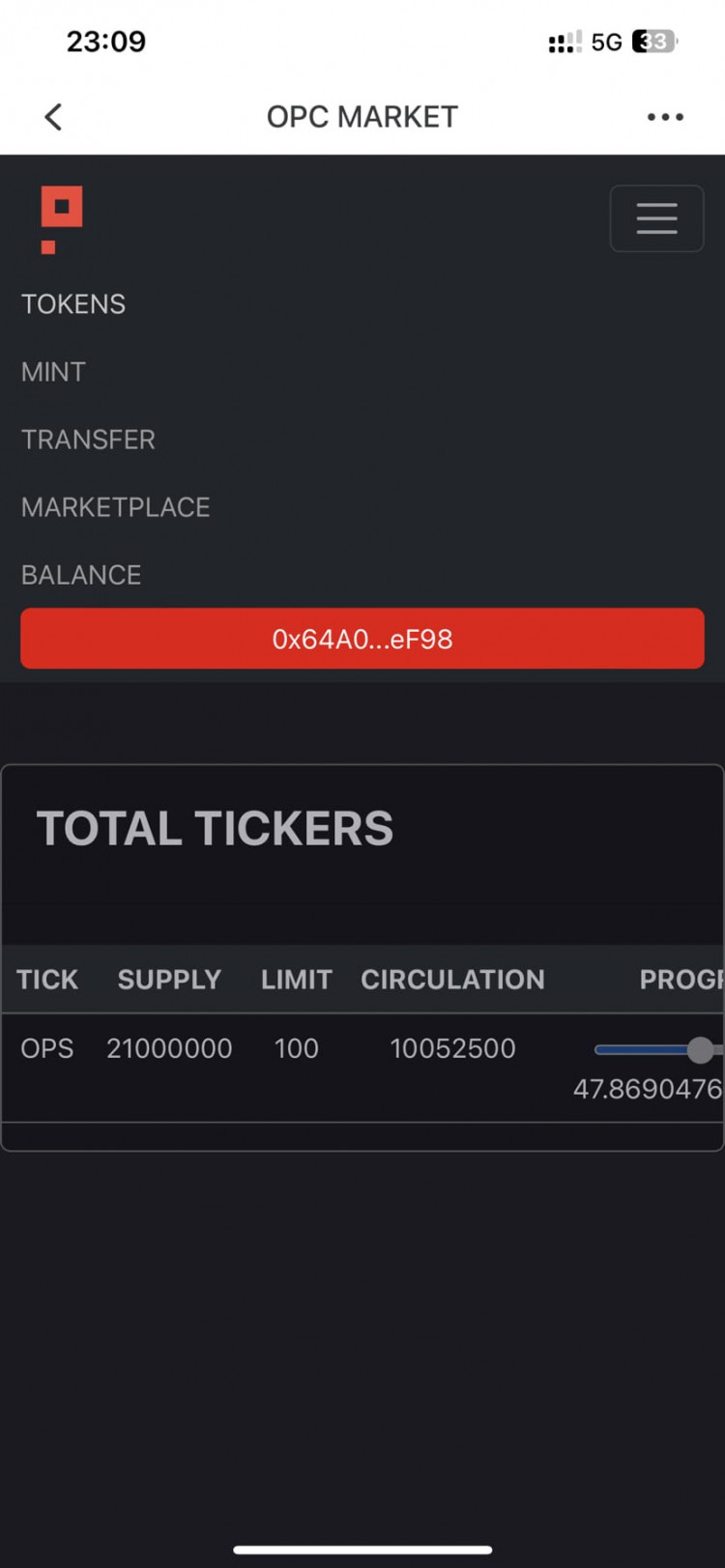Tap the OPC MARKET page title
725x1568 pixels.
click(362, 117)
